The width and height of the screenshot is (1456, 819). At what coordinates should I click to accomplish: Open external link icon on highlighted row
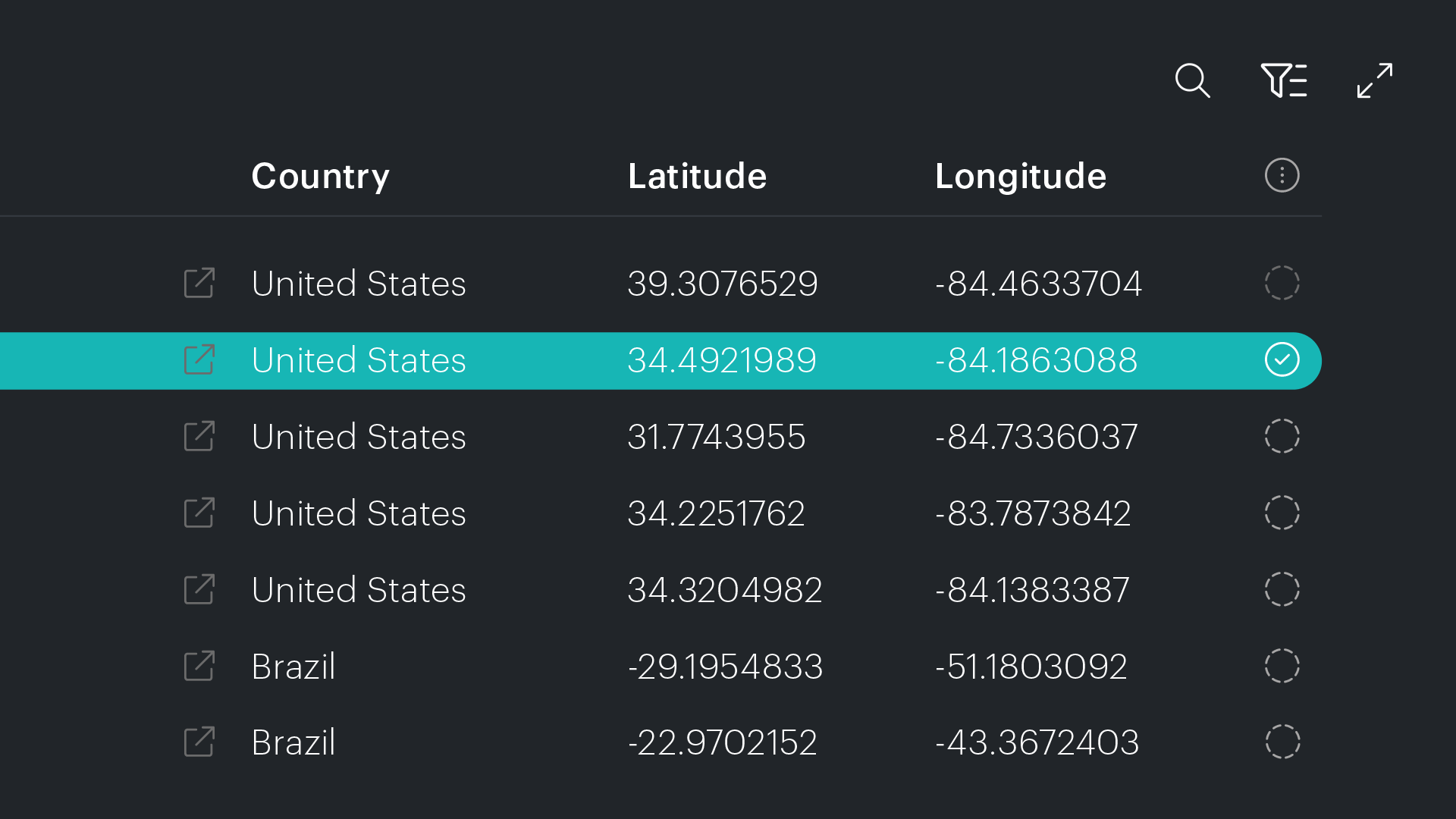tap(199, 359)
